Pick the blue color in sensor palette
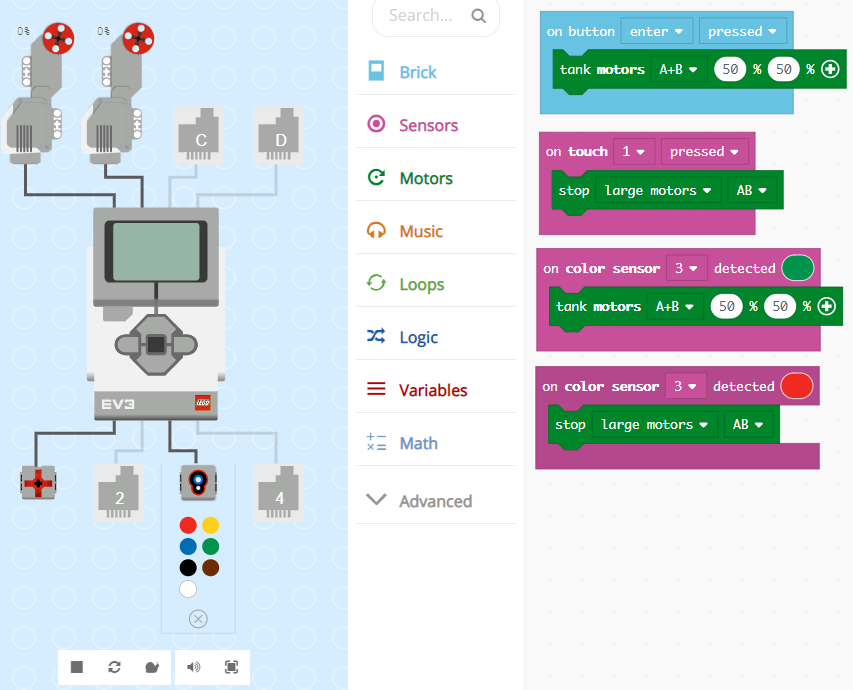Screen dimensions: 853x690 click(x=188, y=546)
